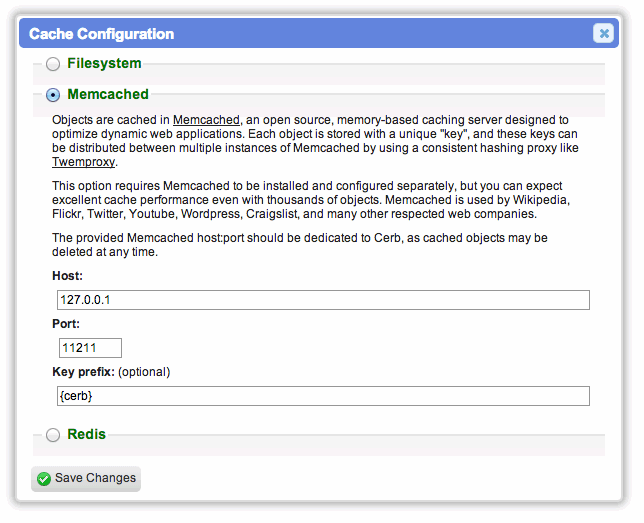The image size is (644, 523).
Task: Open the Twemproxy link
Action: pyautogui.click(x=83, y=162)
